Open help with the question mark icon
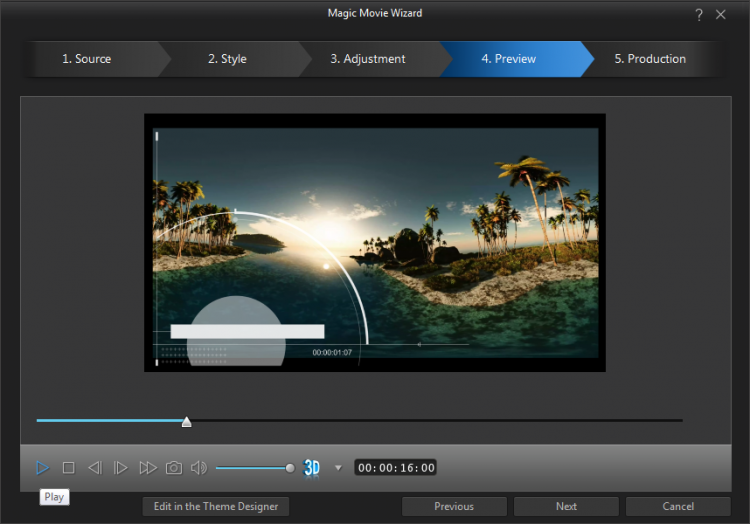This screenshot has width=750, height=524. [699, 14]
